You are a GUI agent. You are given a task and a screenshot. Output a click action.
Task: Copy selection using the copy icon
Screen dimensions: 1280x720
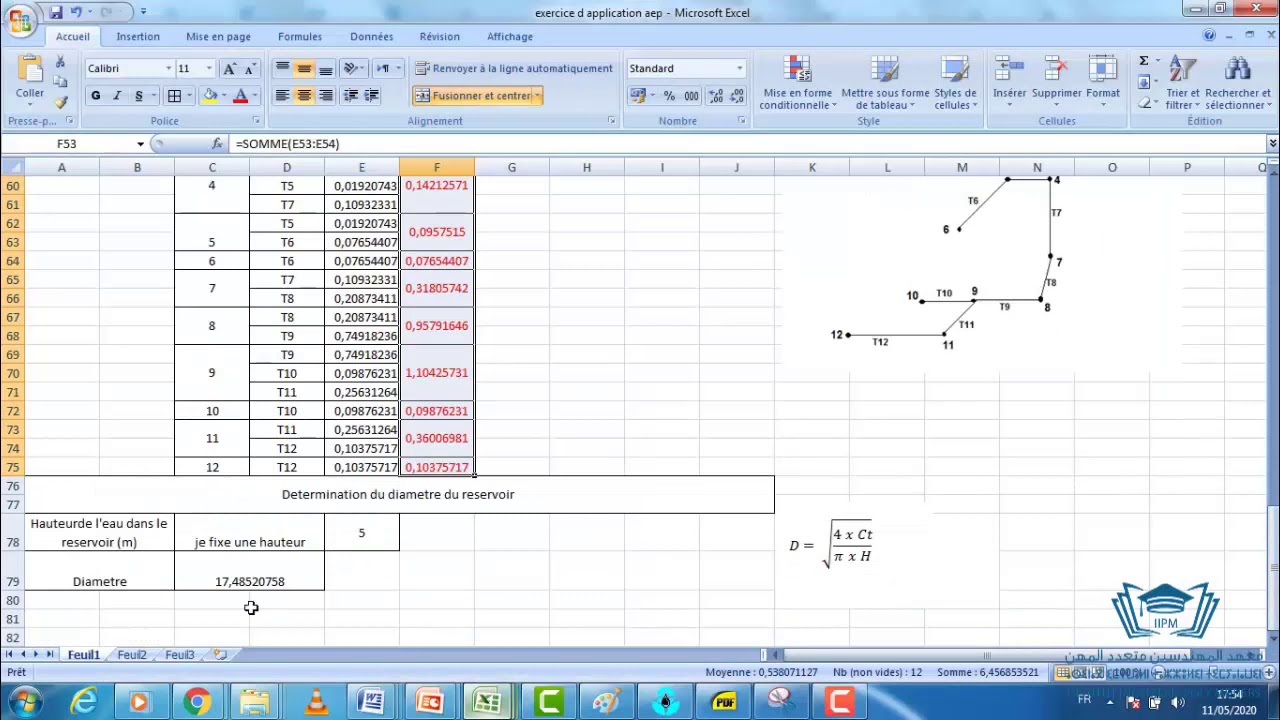60,82
